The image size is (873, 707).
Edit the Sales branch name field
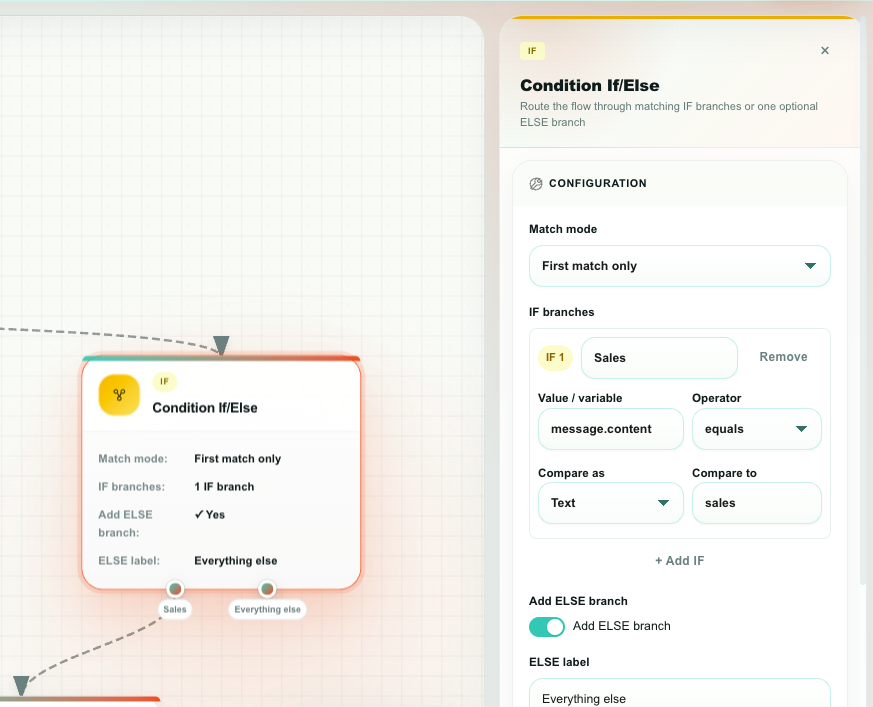[x=659, y=358]
